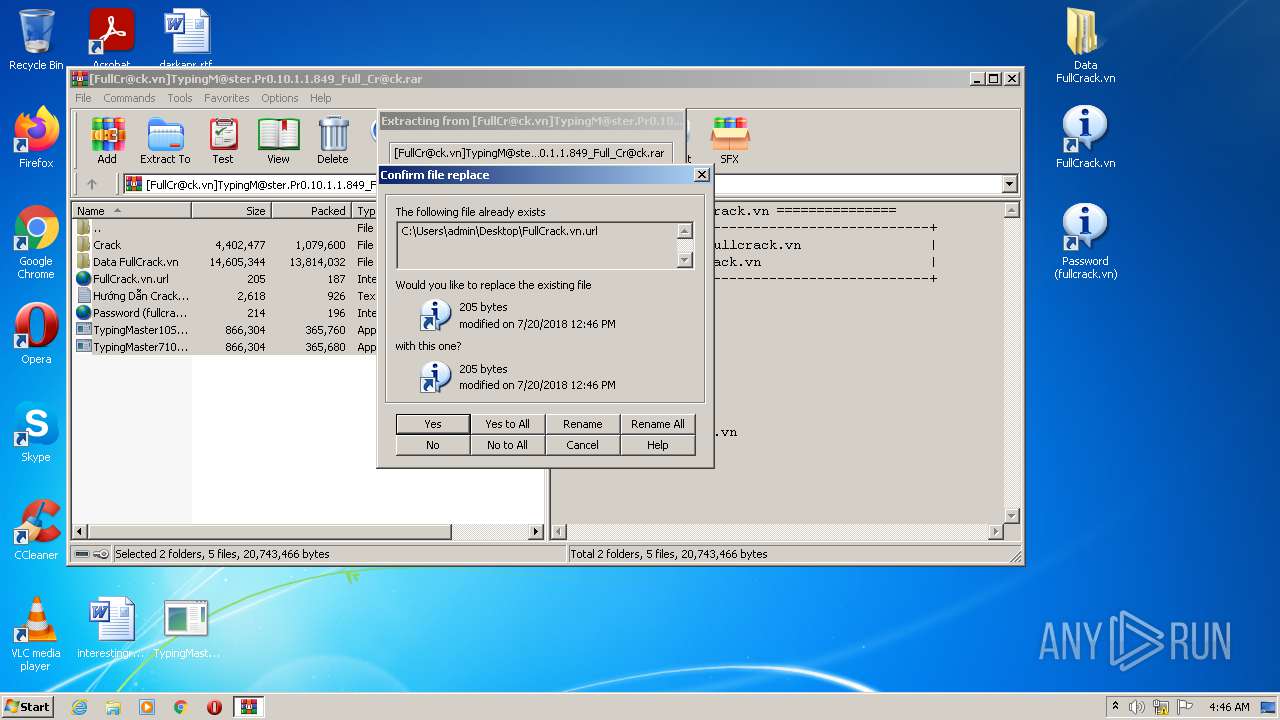The width and height of the screenshot is (1280, 720).
Task: Click the Windows Explorer taskbar icon
Action: pyautogui.click(x=113, y=707)
